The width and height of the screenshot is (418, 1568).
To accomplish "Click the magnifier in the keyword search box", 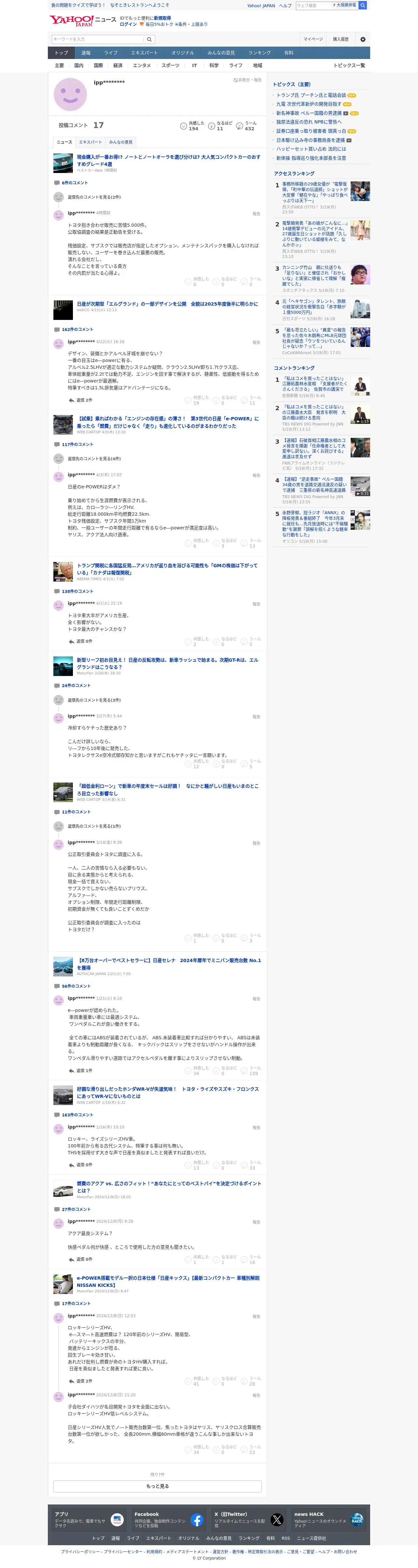I will (149, 39).
